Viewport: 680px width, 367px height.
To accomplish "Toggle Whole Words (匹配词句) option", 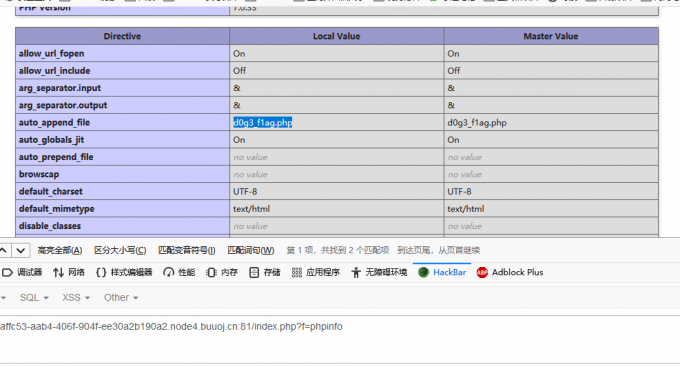I will coord(251,250).
